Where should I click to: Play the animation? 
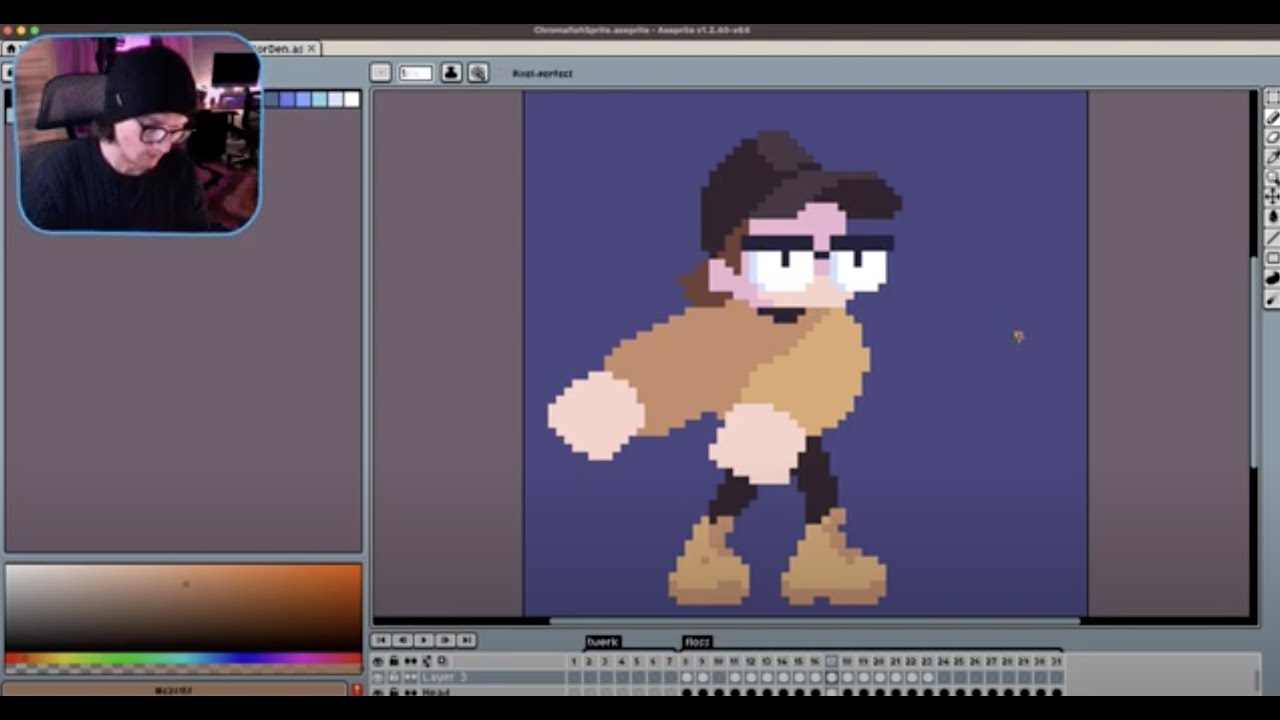point(423,640)
